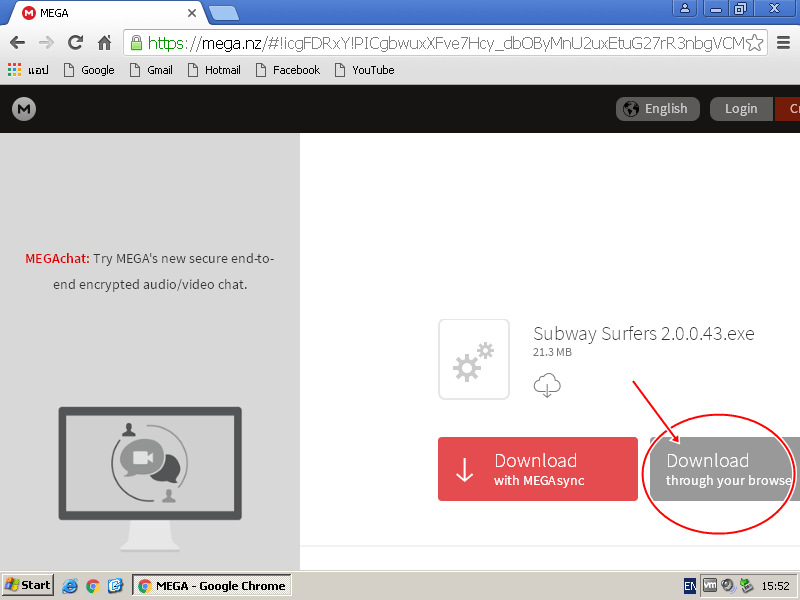Image resolution: width=800 pixels, height=600 pixels.
Task: Click the Chrome profile user icon
Action: [x=685, y=8]
